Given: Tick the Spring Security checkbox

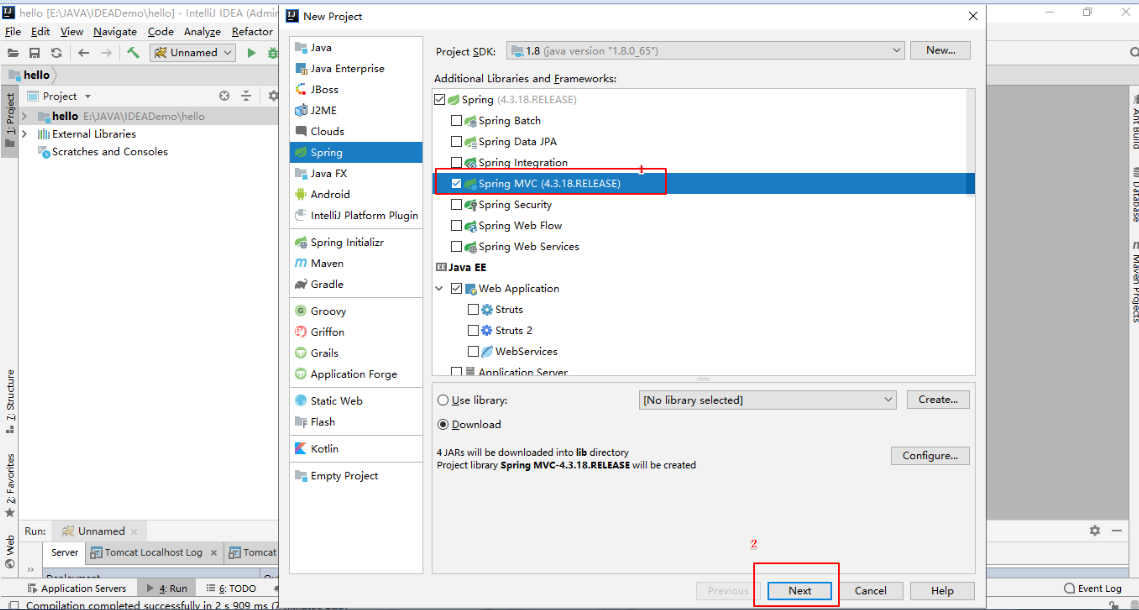Looking at the screenshot, I should click(456, 205).
